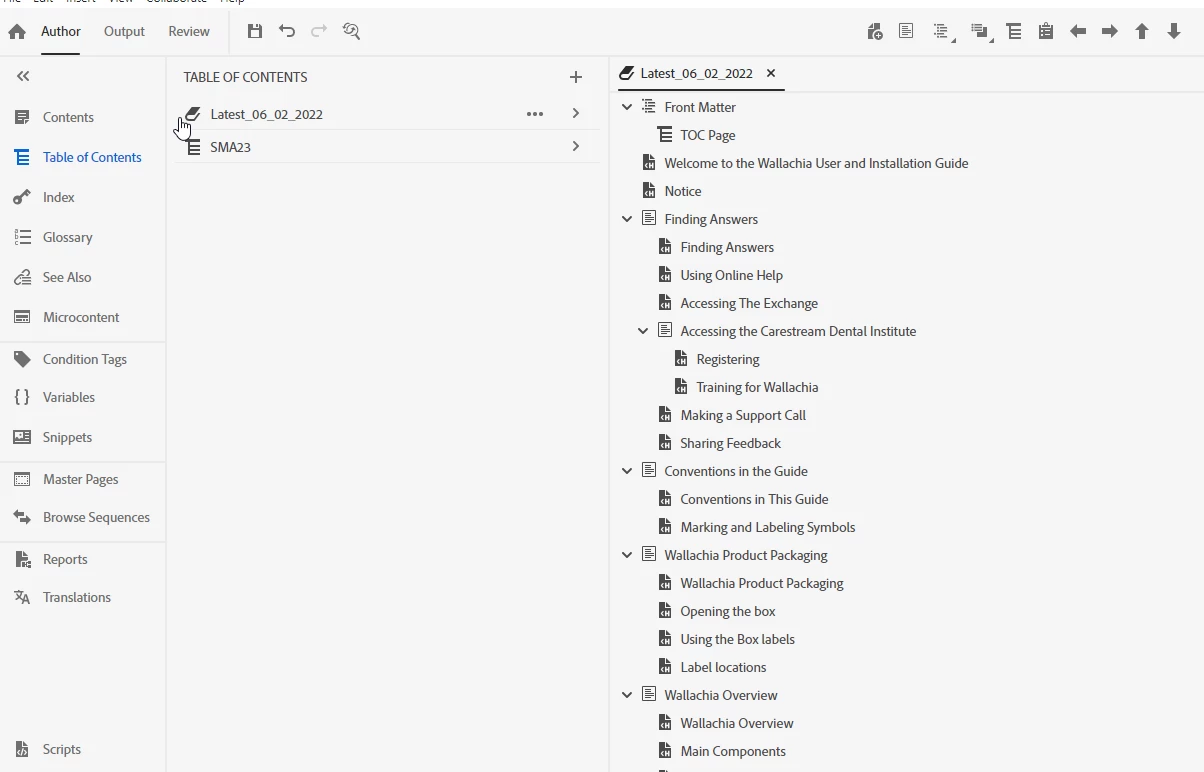The image size is (1204, 772).
Task: Collapse the Conventions in the Guide book
Action: [627, 471]
